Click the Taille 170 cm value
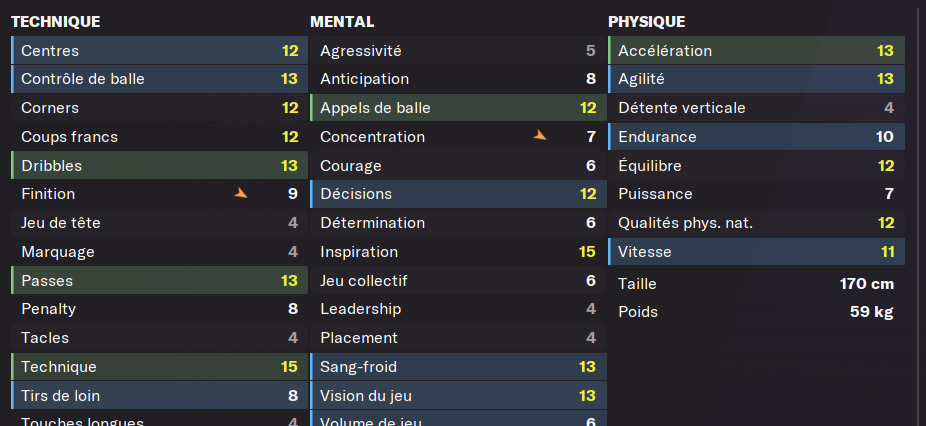The height and width of the screenshot is (426, 926). tap(867, 284)
